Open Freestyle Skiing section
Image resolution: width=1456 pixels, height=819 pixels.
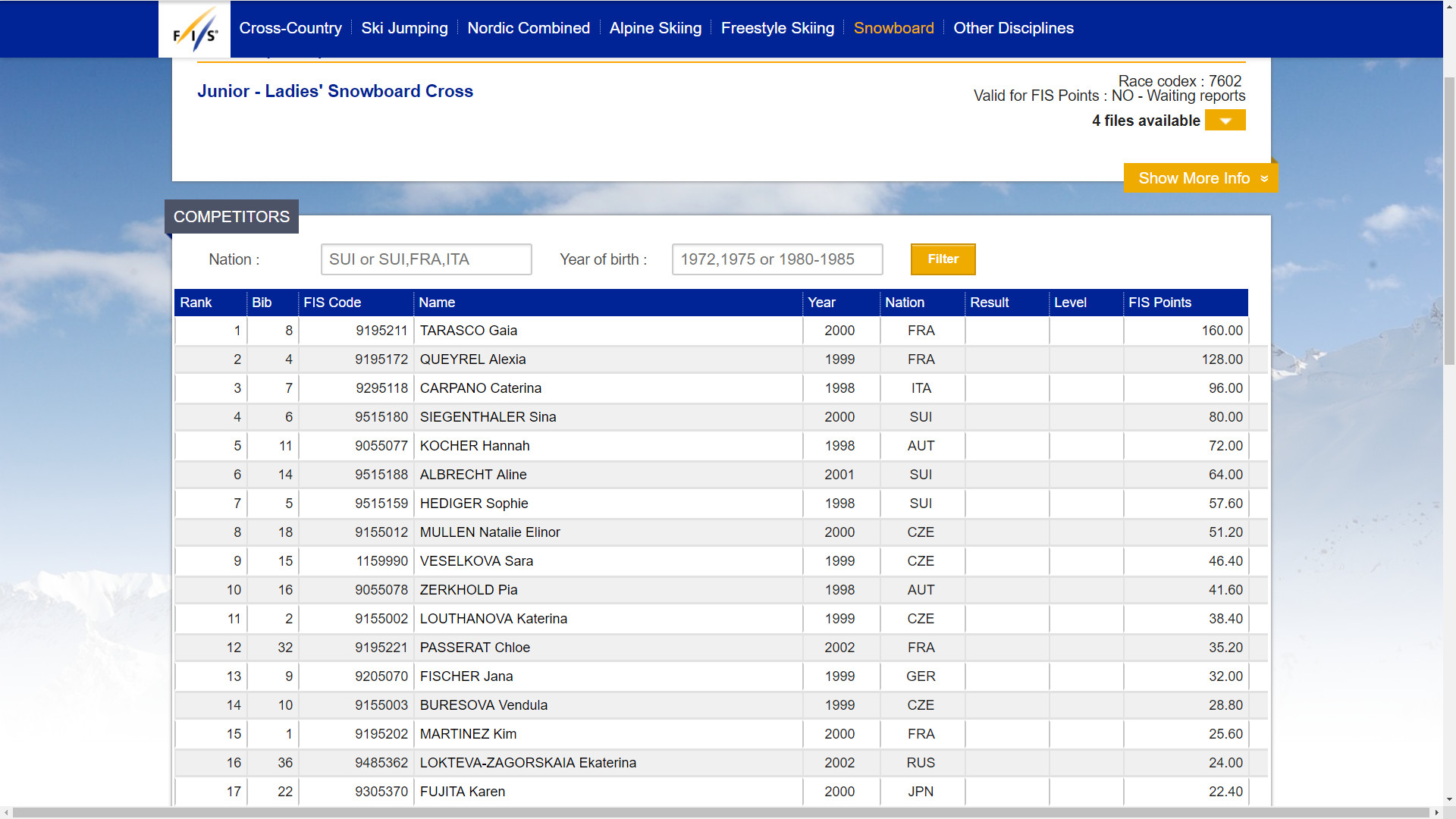(x=777, y=28)
